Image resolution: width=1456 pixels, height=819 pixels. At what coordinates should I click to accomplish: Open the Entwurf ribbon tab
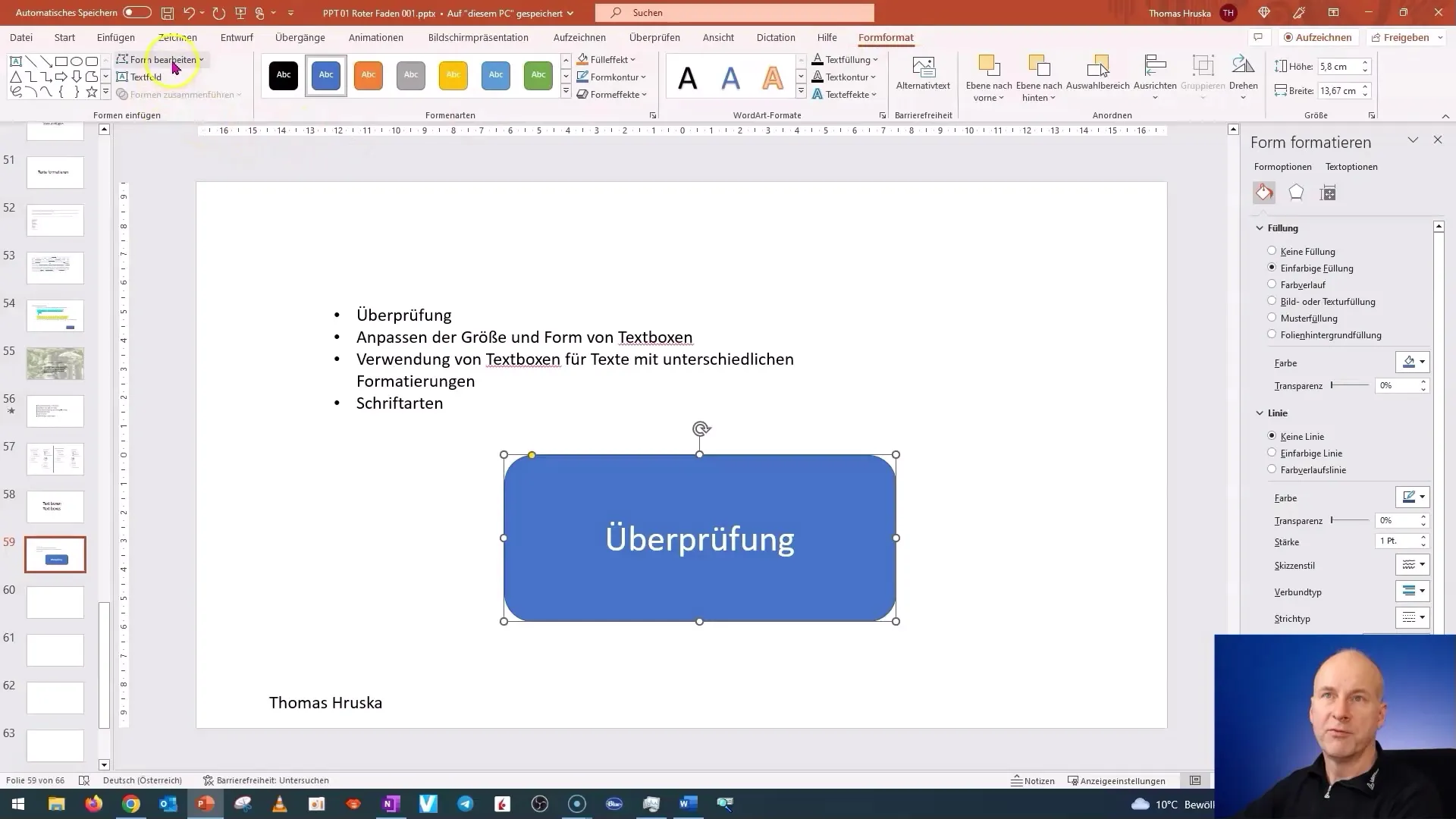coord(237,37)
